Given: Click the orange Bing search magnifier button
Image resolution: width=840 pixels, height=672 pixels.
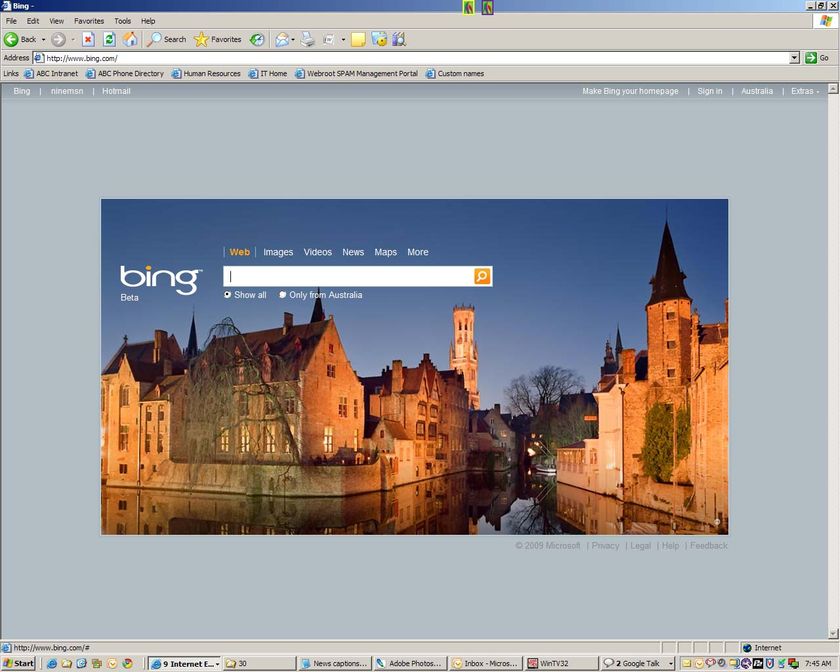Looking at the screenshot, I should tap(482, 276).
